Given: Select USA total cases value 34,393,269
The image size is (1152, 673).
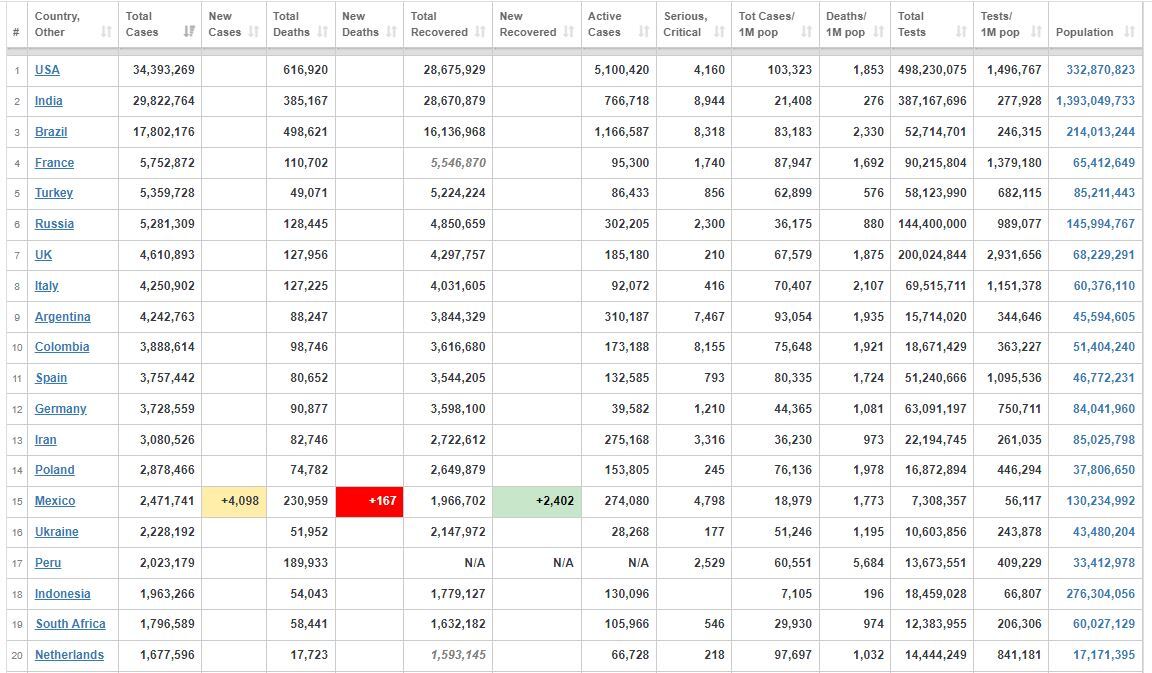Looking at the screenshot, I should tap(164, 70).
